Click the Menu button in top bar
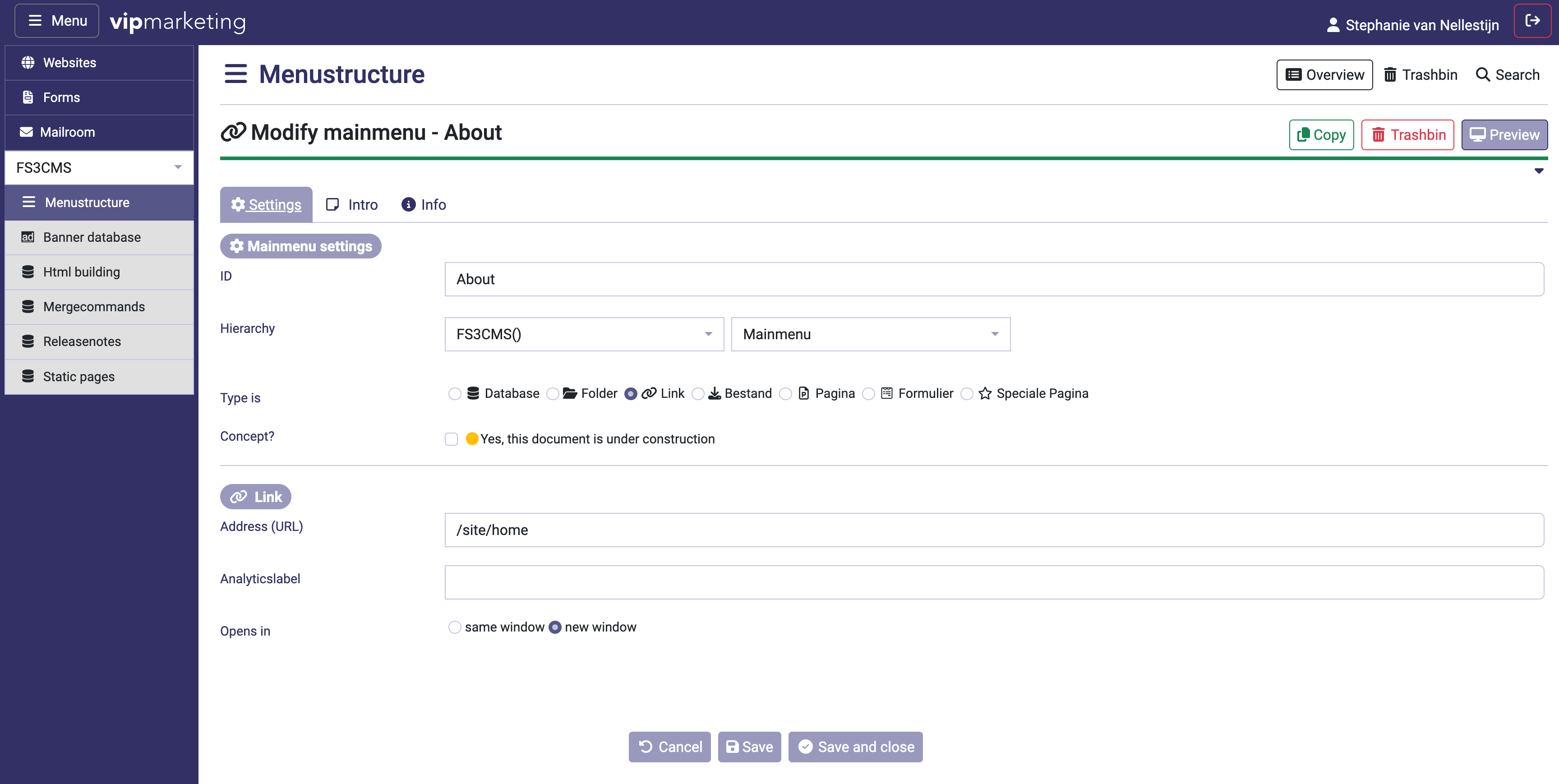The height and width of the screenshot is (784, 1559). click(x=57, y=21)
